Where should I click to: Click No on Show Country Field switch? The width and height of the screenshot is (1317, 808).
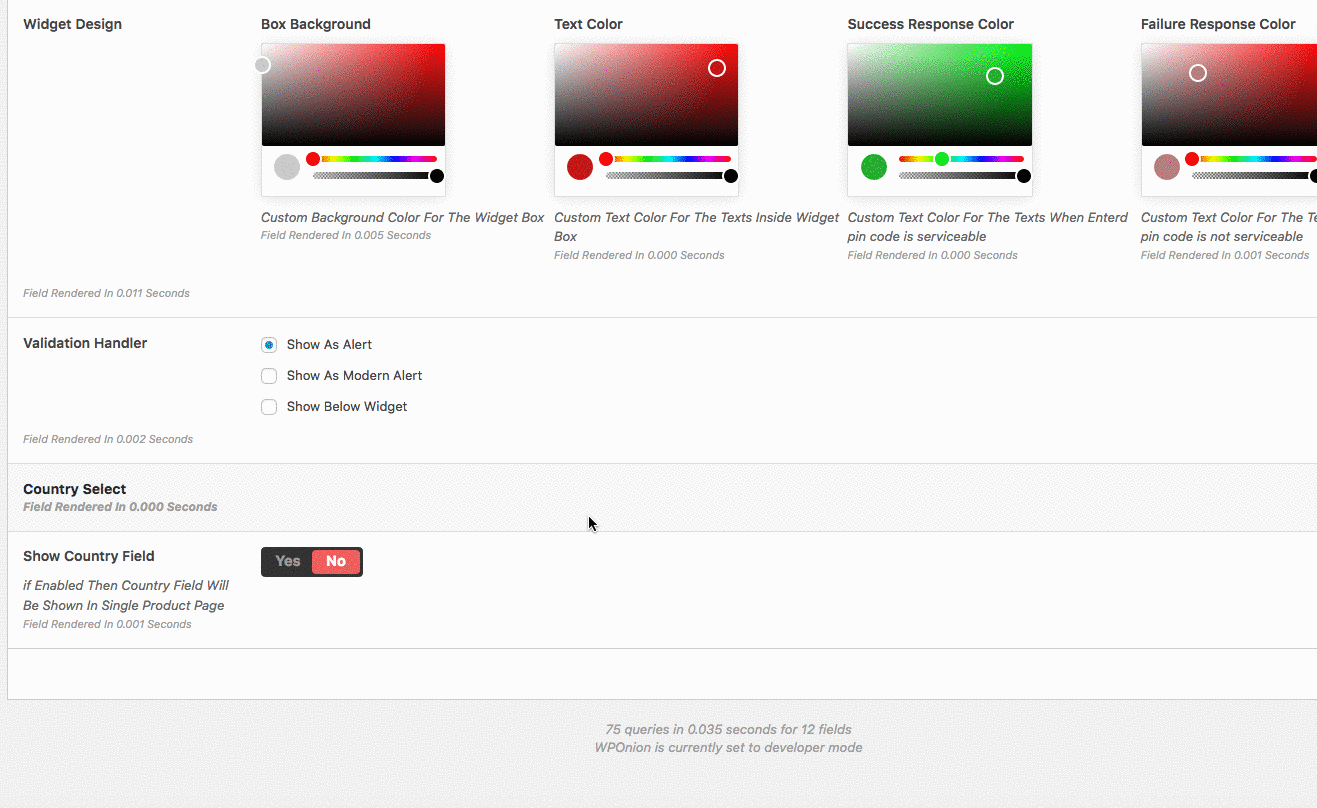click(x=336, y=562)
